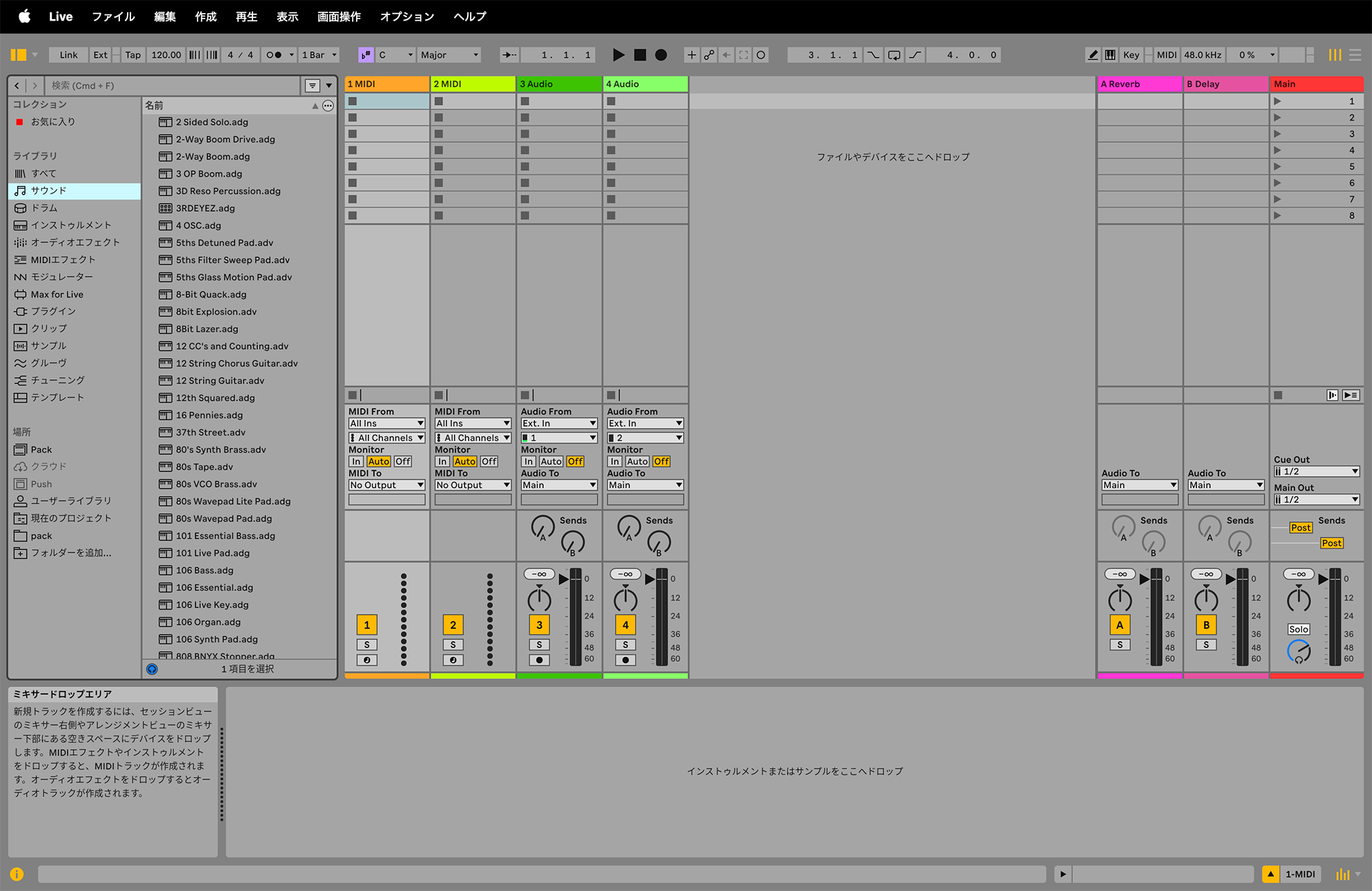Arm track 4 Audio for recording
Screen dimensions: 1372x891
[x=626, y=660]
